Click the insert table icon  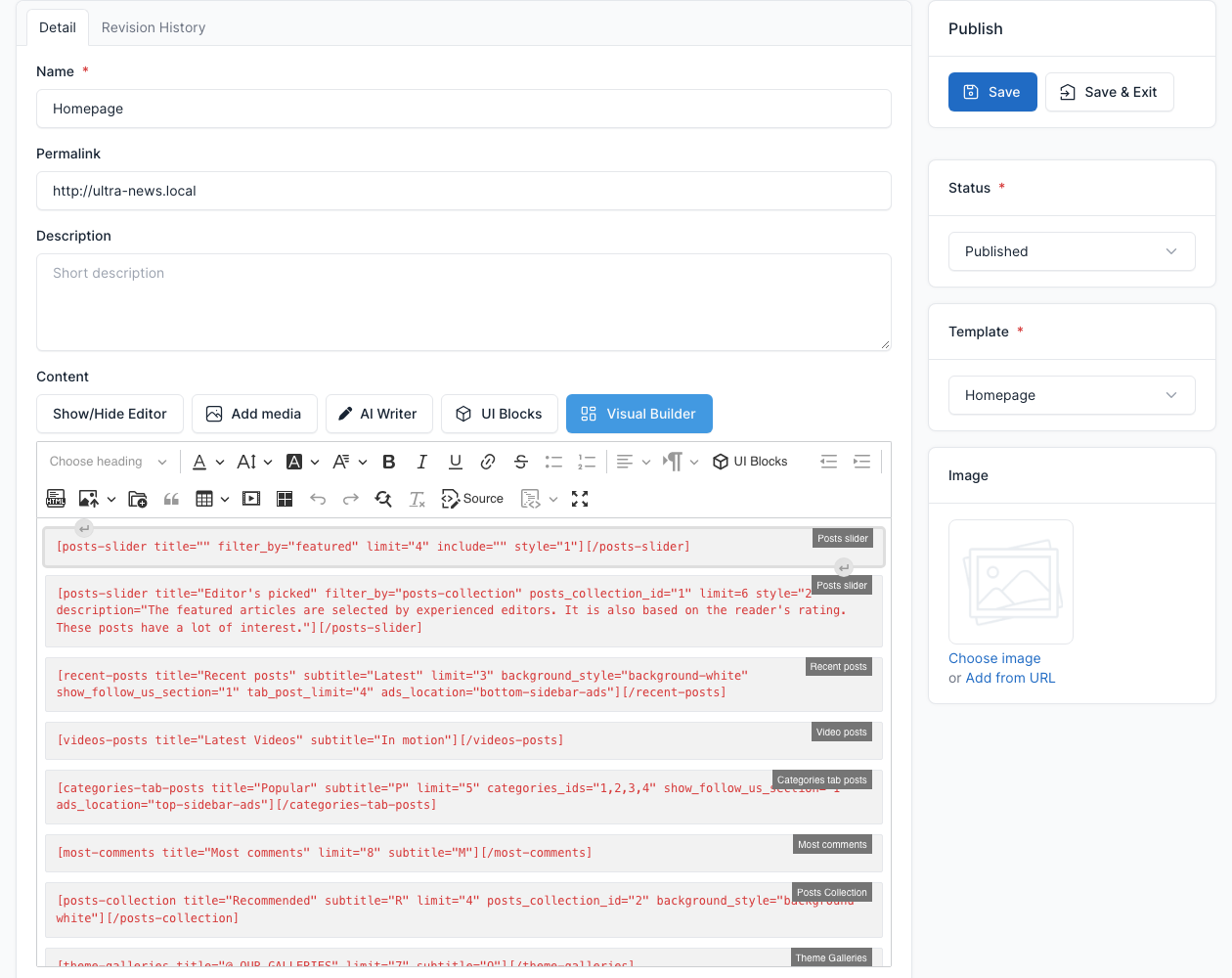pyautogui.click(x=204, y=499)
